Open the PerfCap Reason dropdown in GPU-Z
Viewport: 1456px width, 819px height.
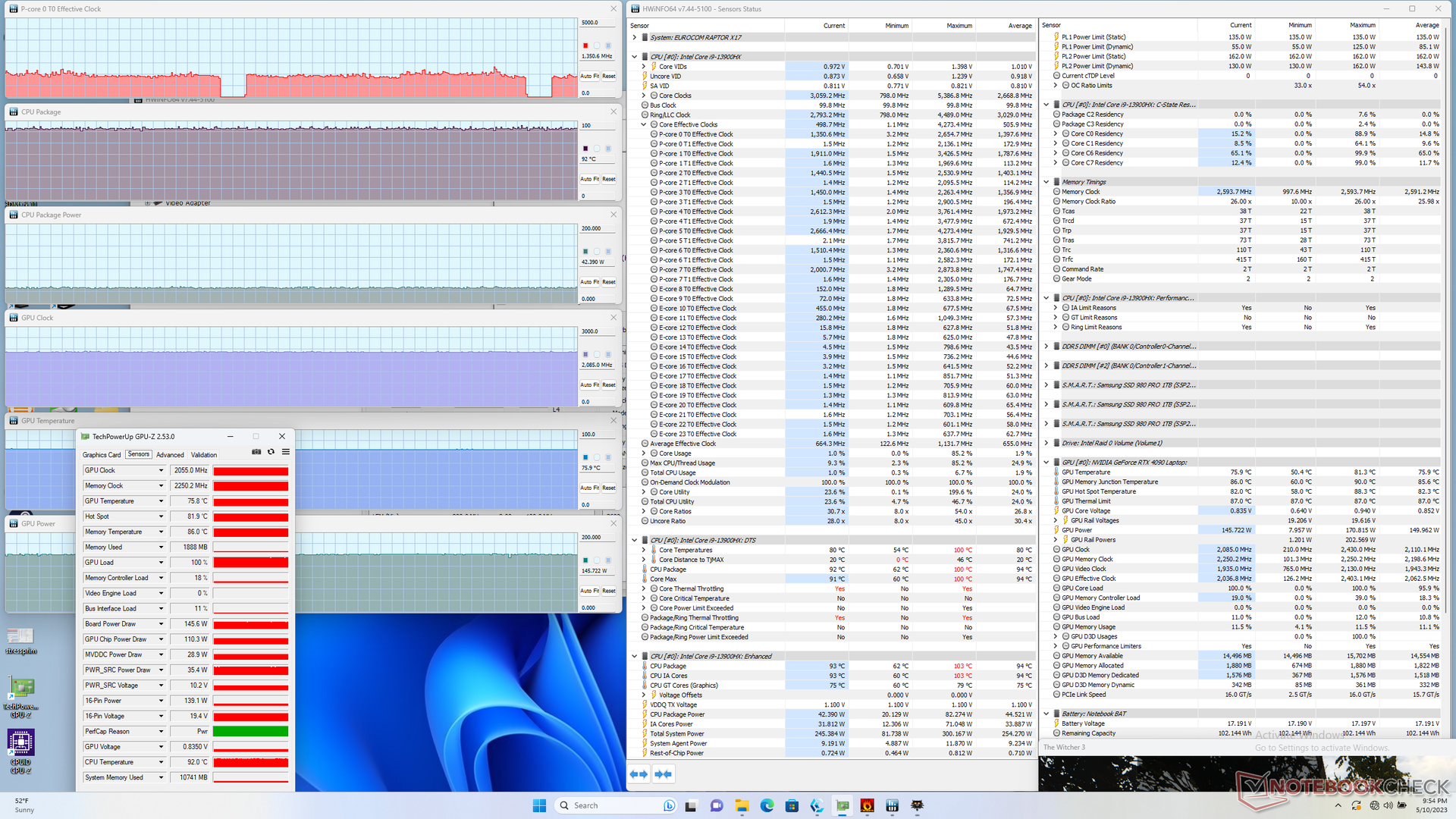pos(161,732)
